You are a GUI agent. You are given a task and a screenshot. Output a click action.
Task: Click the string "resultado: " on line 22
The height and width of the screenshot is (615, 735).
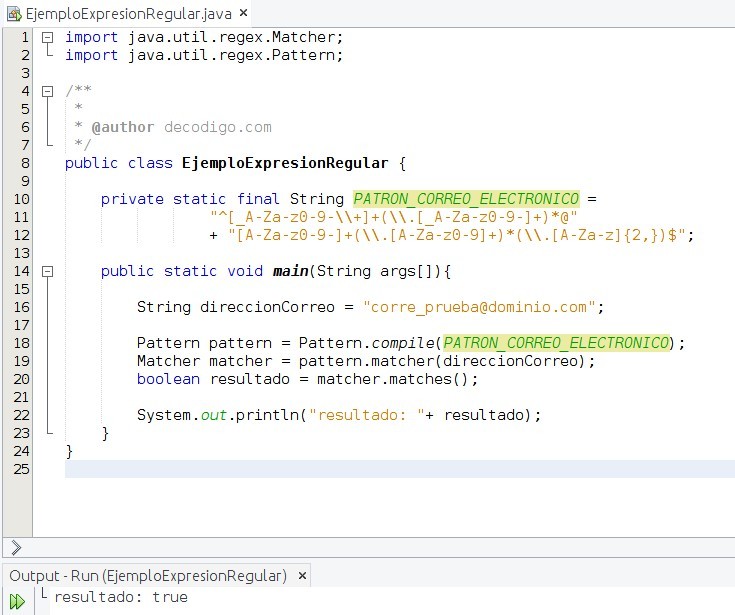coord(367,415)
